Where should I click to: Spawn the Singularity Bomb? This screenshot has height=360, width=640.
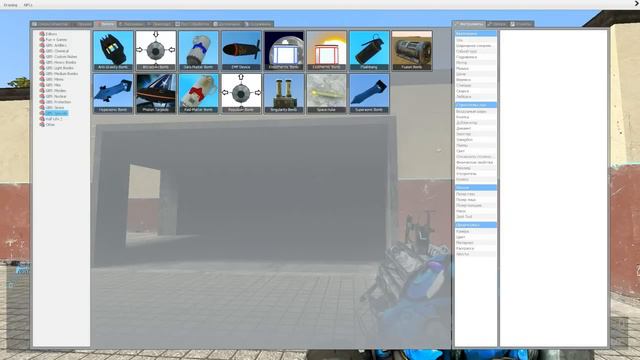click(284, 93)
